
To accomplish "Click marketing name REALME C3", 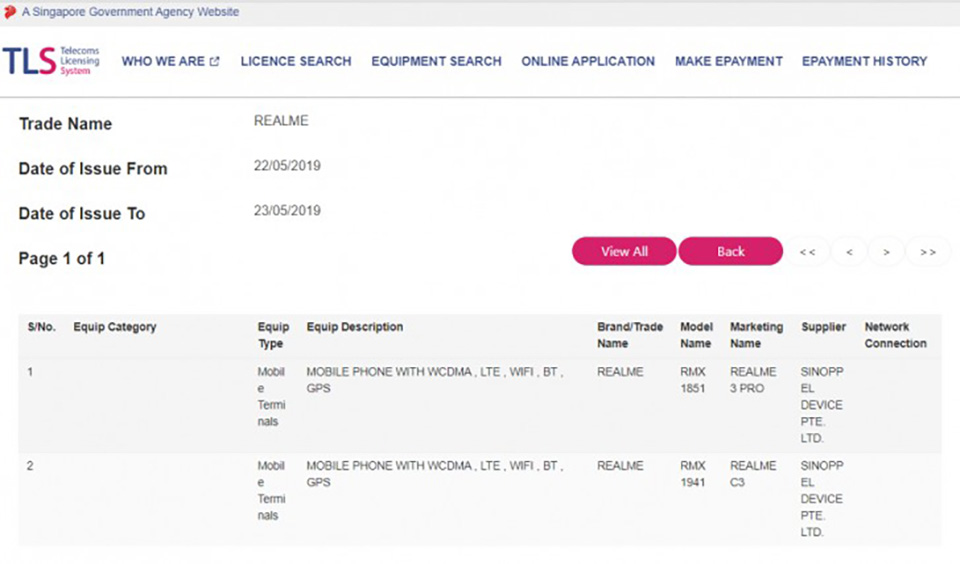I will (752, 474).
